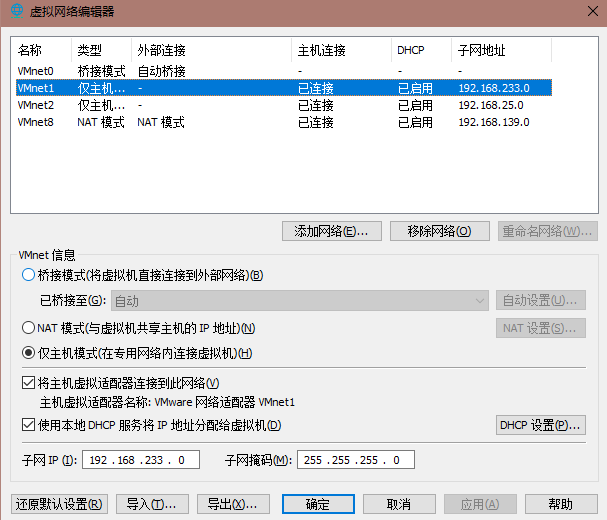The height and width of the screenshot is (520, 607).
Task: Click the NAT 设置 button
Action: click(541, 328)
